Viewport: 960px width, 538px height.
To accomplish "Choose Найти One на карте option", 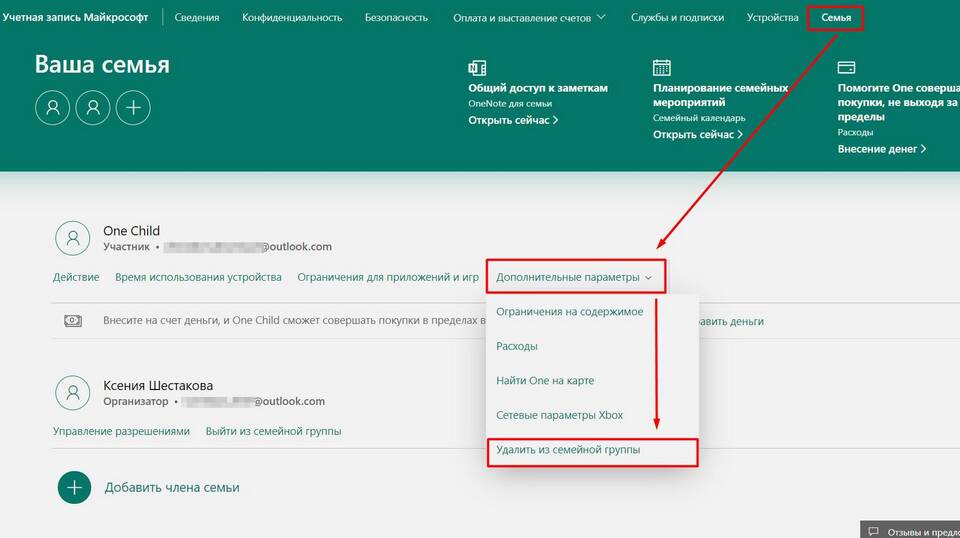I will (x=545, y=381).
